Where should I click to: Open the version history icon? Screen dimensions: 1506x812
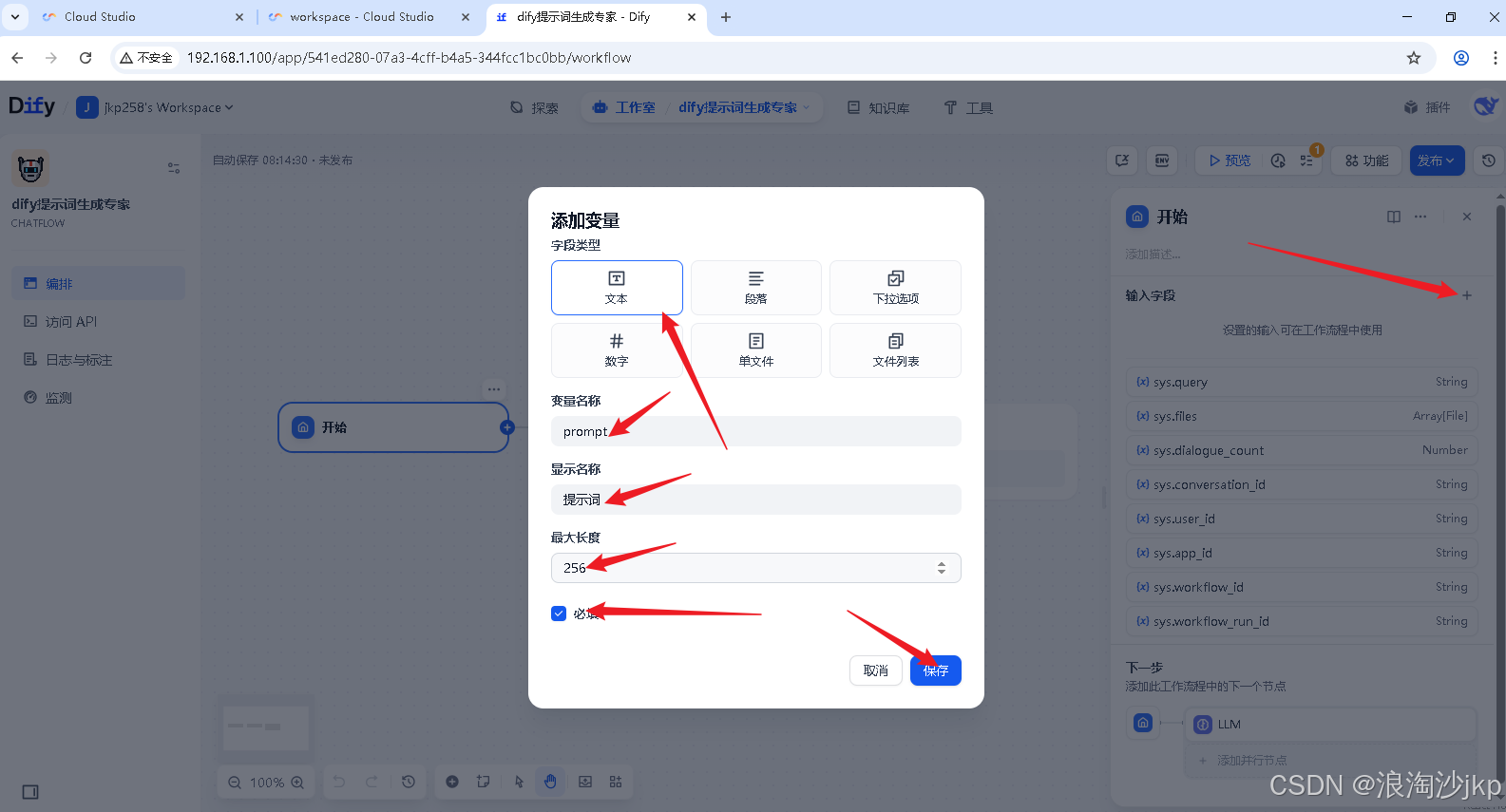click(x=1488, y=161)
